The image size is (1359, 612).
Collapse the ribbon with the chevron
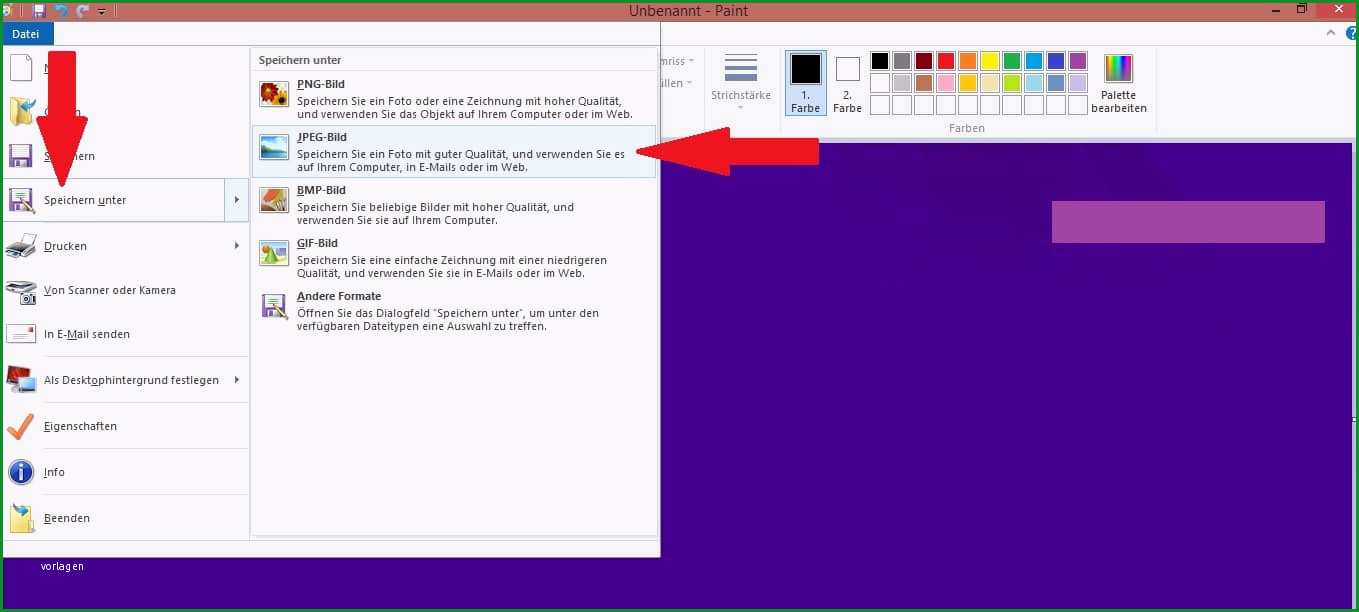[x=1331, y=34]
